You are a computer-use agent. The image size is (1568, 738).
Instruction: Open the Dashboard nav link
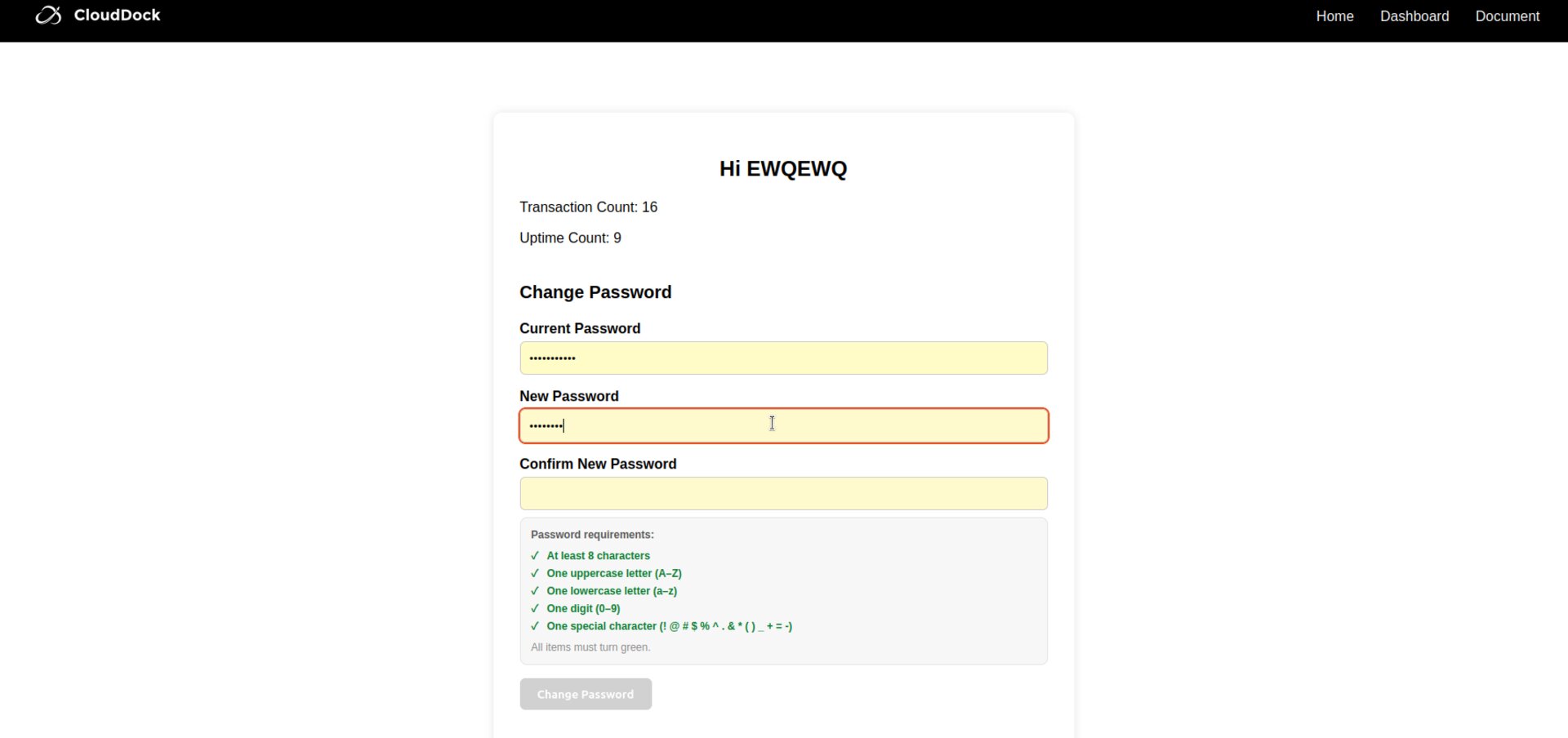[1414, 16]
